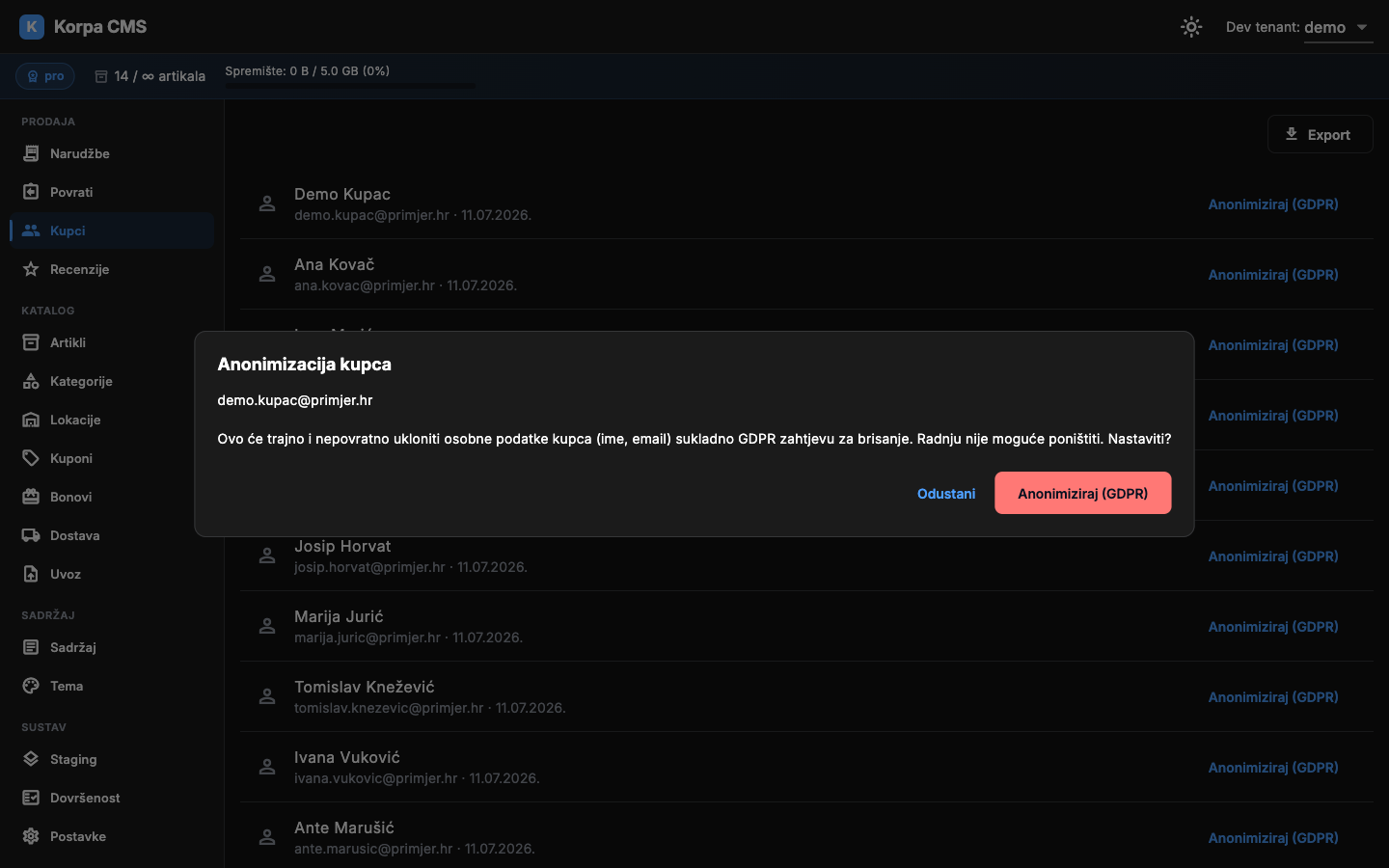Click the storage usage progress bar
Screen dimensions: 1389x868
coord(350,85)
